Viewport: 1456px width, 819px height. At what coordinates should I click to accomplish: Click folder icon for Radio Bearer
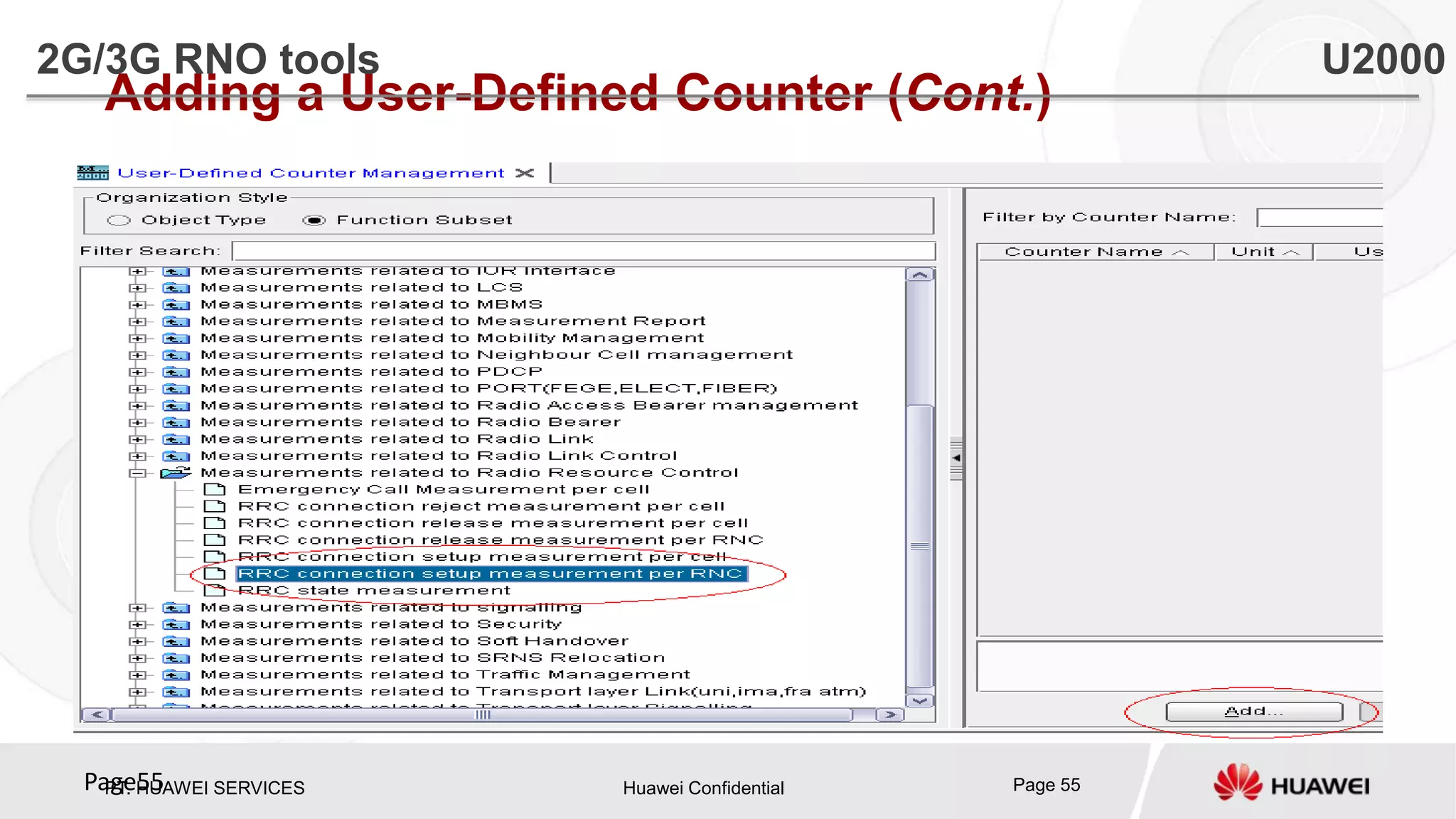click(176, 423)
